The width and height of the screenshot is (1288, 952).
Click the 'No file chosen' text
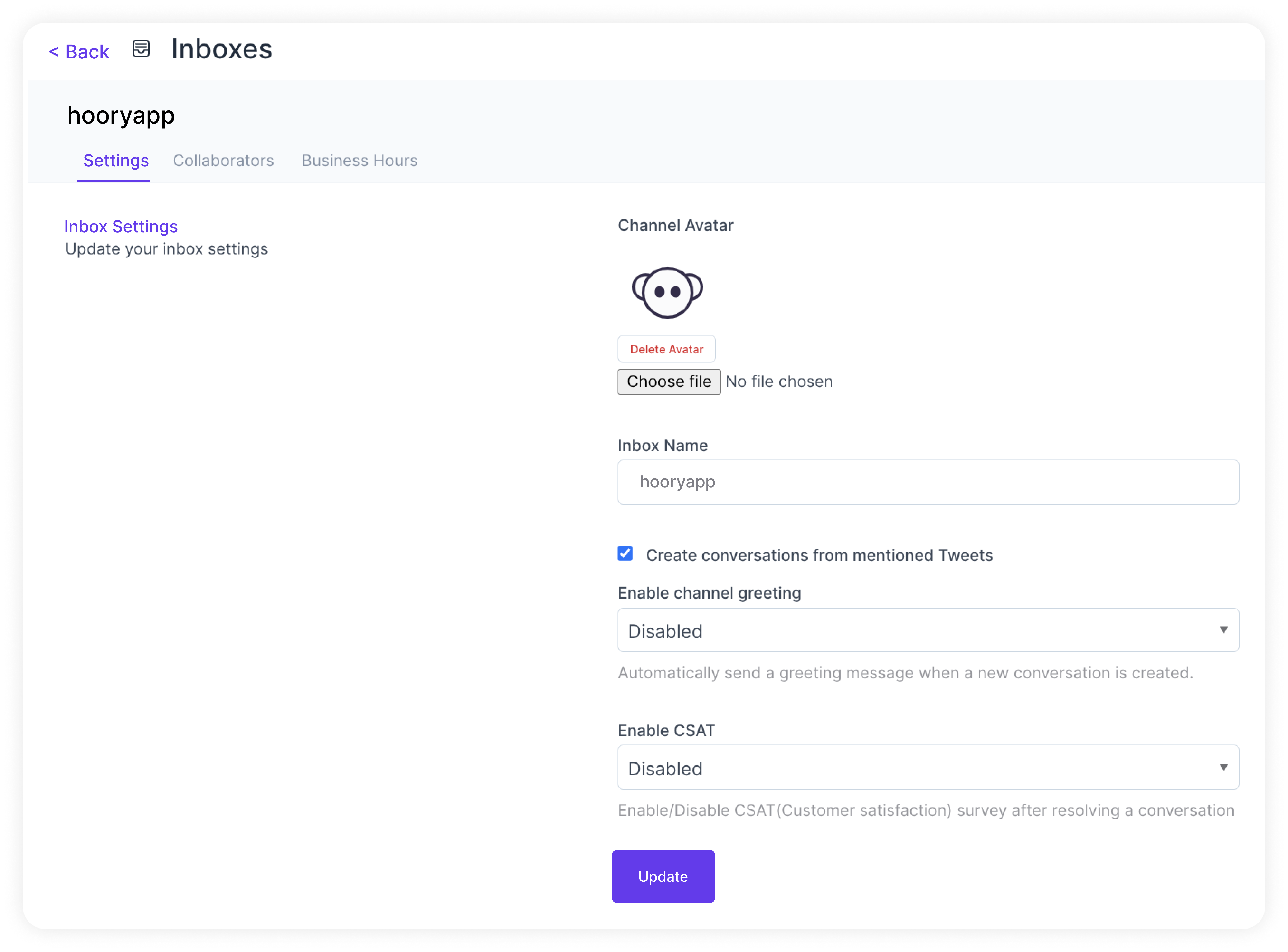point(779,381)
